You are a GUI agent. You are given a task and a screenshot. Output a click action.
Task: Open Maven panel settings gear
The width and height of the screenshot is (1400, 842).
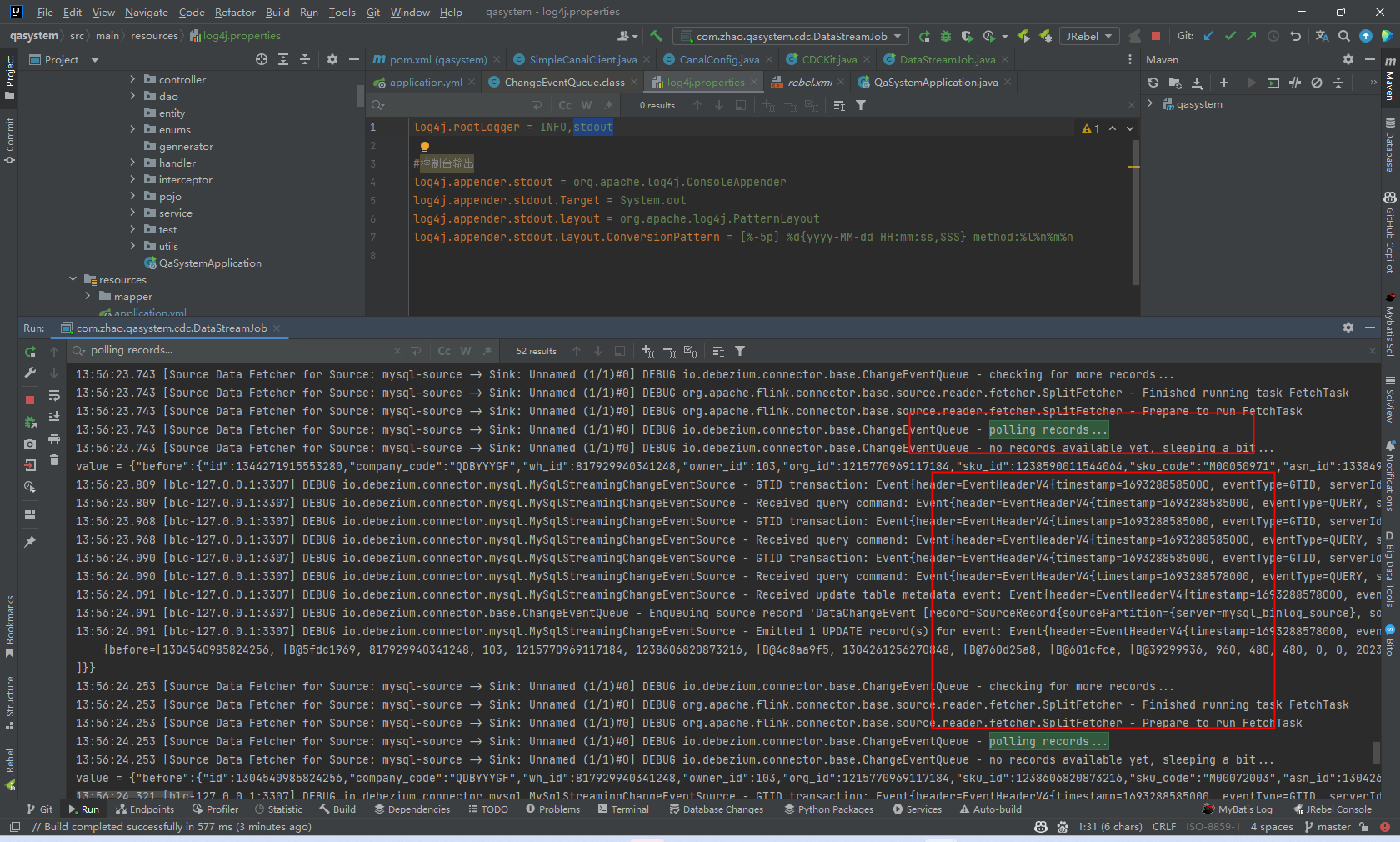click(1348, 59)
